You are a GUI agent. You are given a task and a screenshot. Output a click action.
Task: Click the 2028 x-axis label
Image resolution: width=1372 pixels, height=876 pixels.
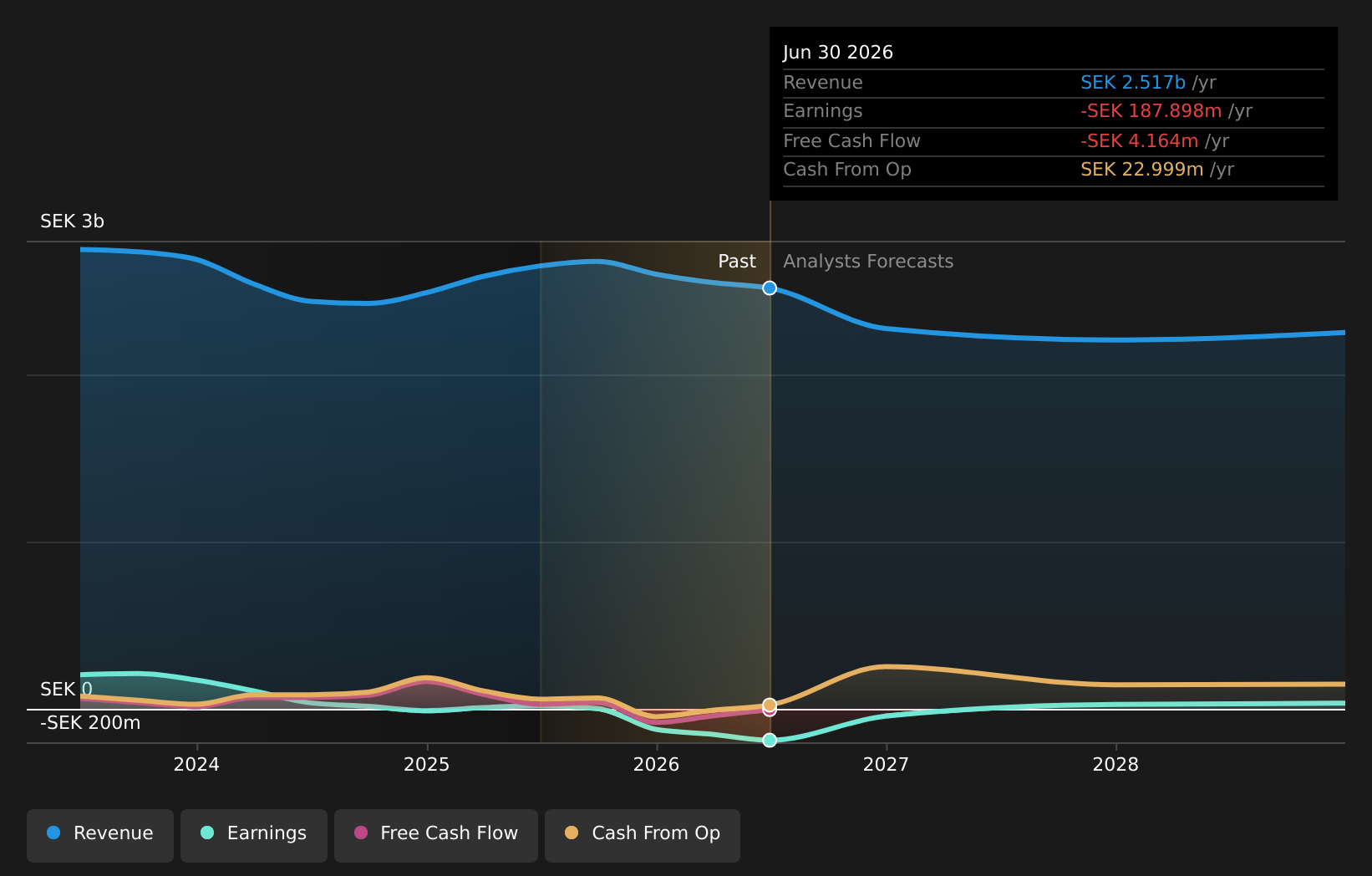pyautogui.click(x=1115, y=765)
